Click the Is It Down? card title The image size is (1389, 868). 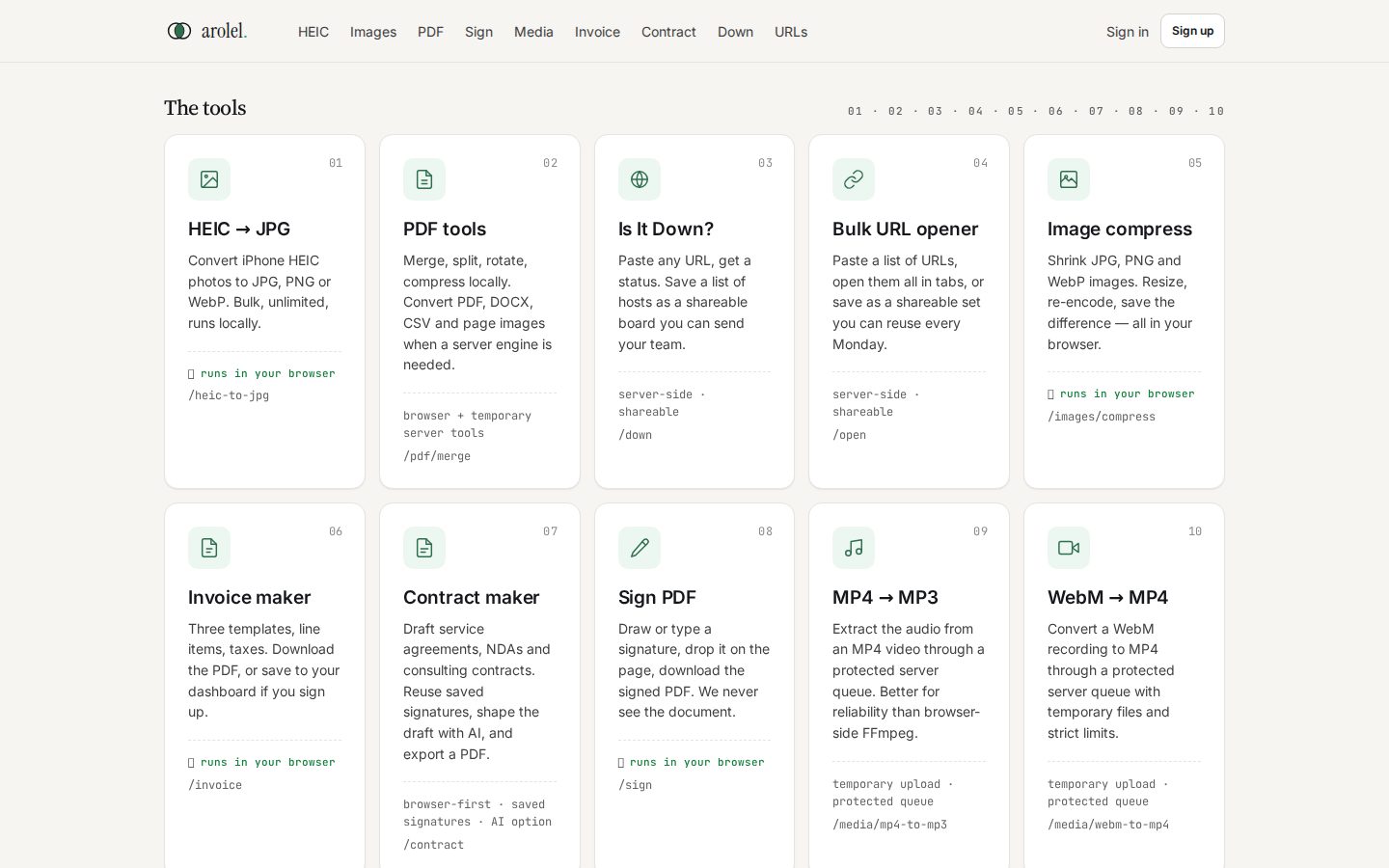(666, 230)
